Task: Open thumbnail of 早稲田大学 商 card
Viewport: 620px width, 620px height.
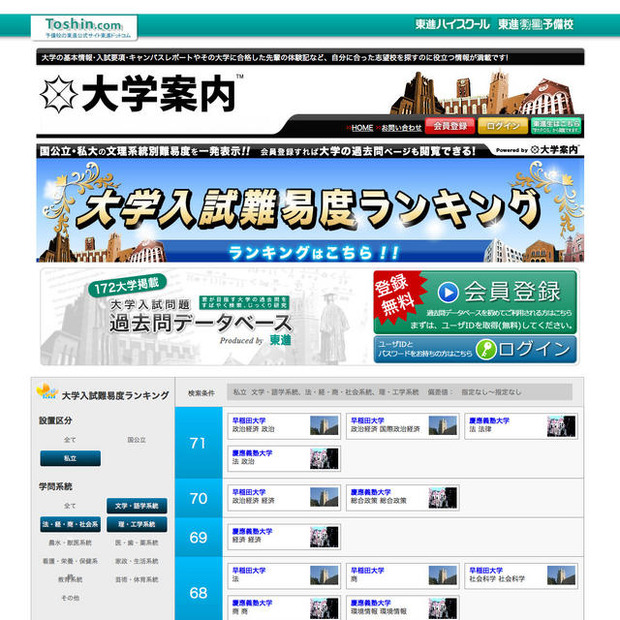Action: point(442,575)
